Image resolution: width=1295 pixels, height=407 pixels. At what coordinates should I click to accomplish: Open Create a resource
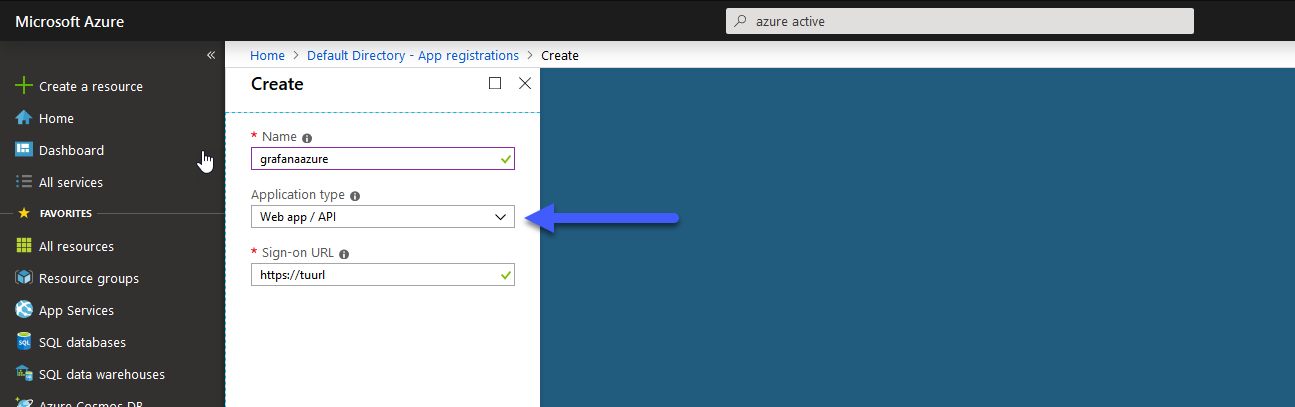(x=91, y=86)
